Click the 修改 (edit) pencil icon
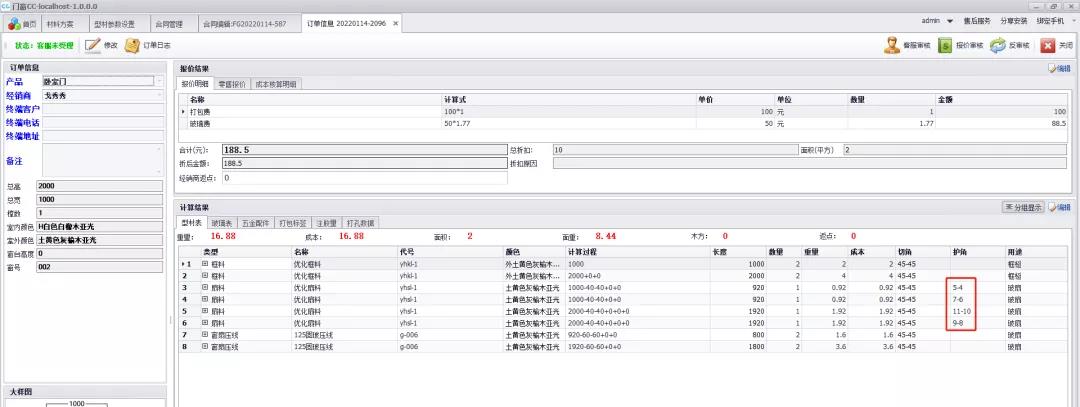 coord(93,45)
